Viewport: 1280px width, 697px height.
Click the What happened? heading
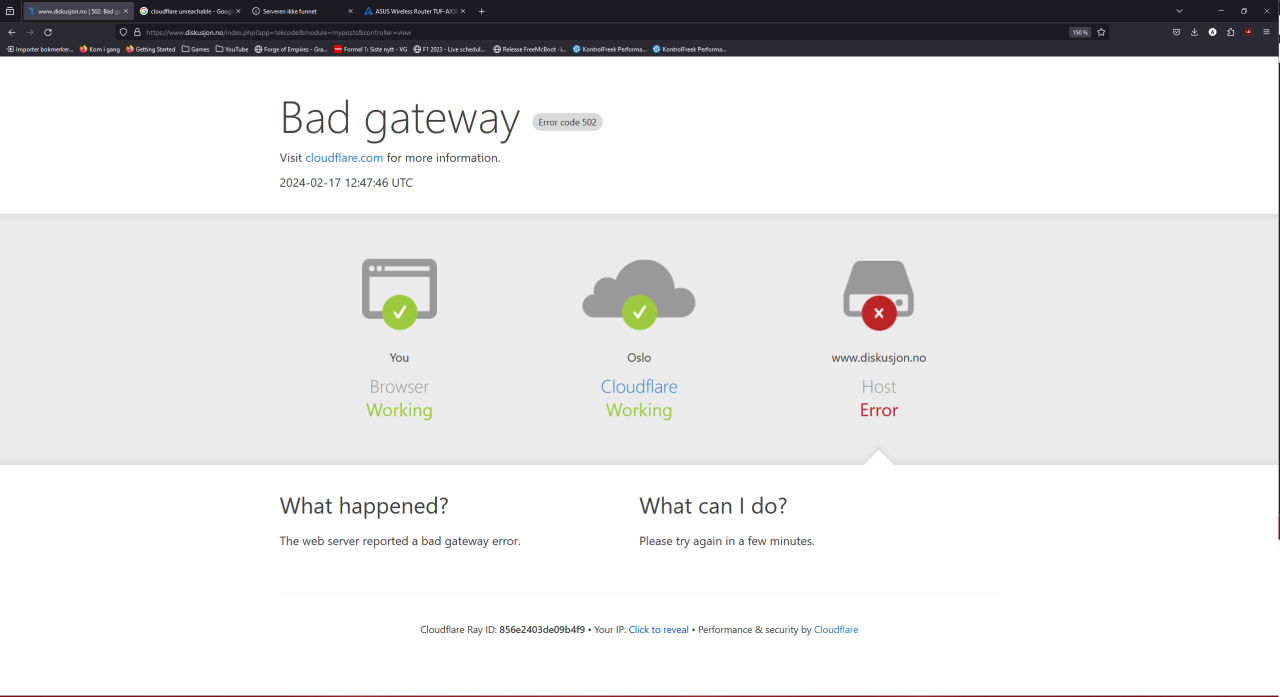(364, 506)
